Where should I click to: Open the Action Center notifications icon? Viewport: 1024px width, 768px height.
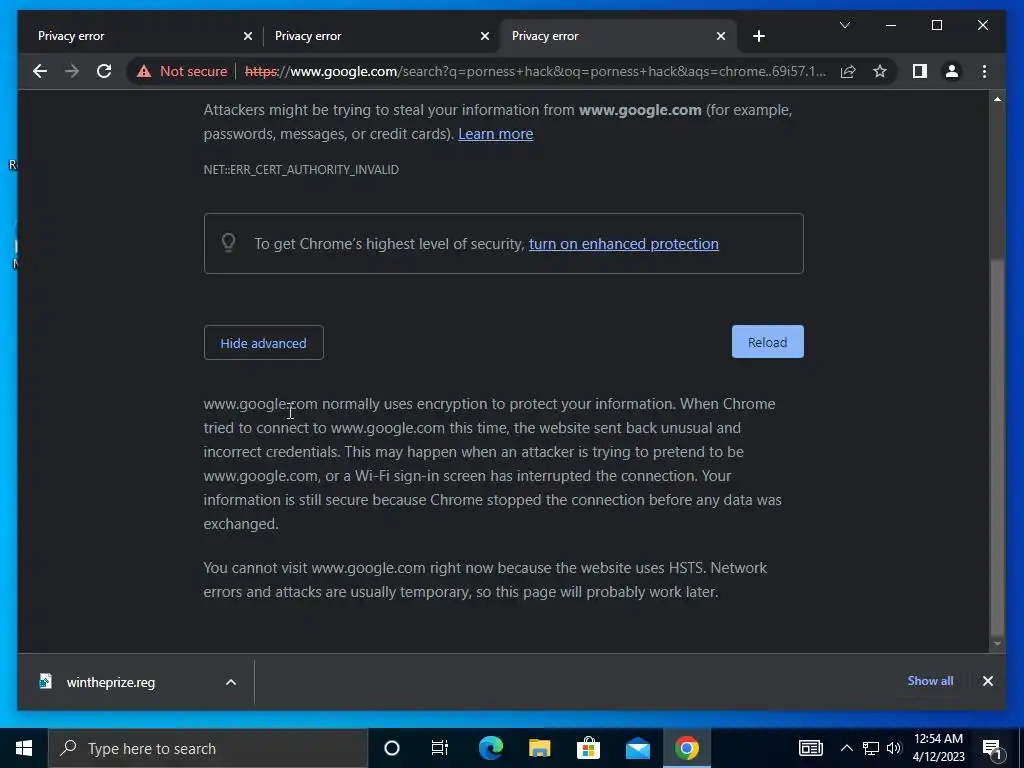point(992,749)
